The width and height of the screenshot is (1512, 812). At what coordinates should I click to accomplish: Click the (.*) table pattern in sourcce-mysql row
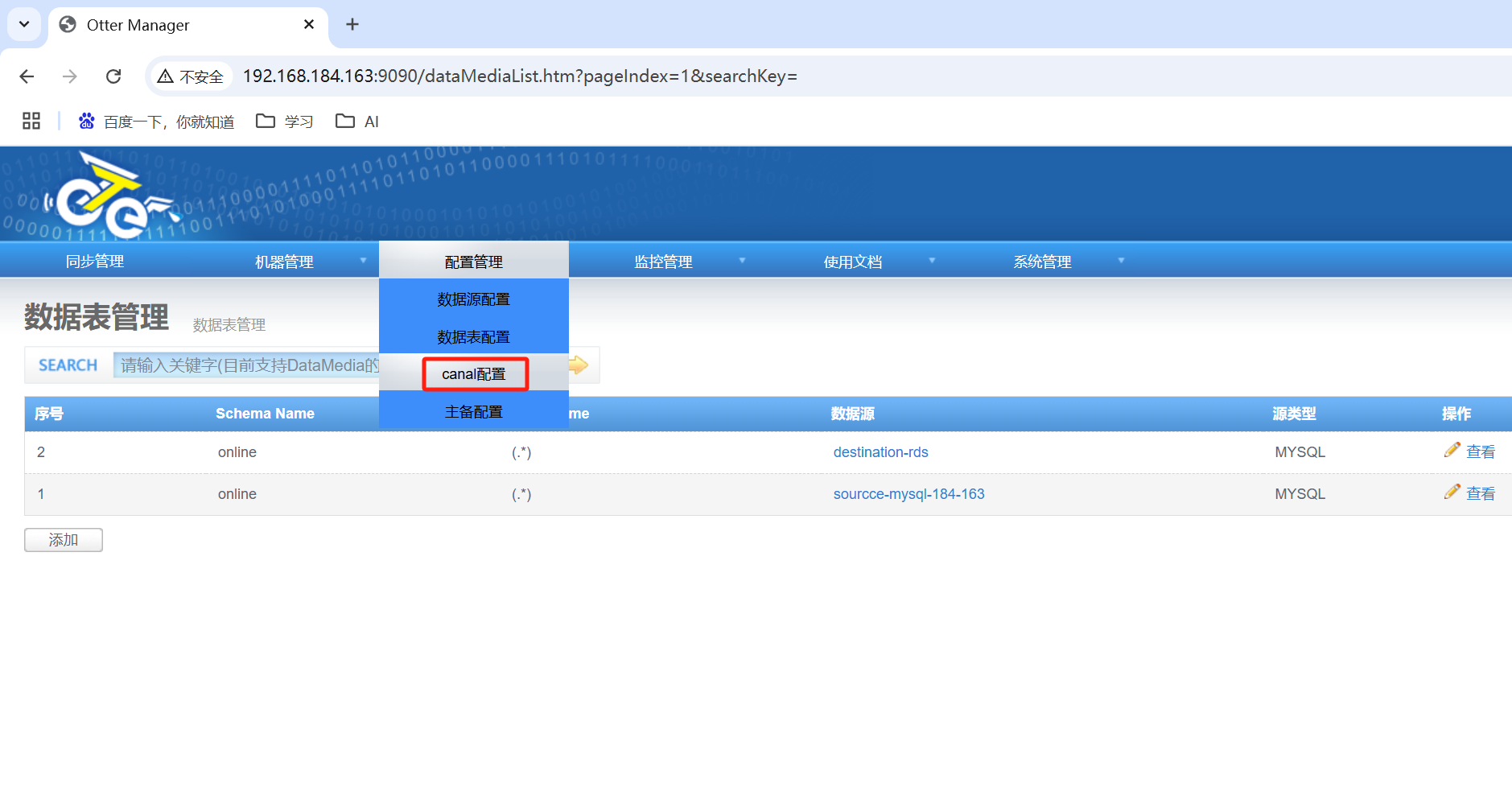coord(521,494)
